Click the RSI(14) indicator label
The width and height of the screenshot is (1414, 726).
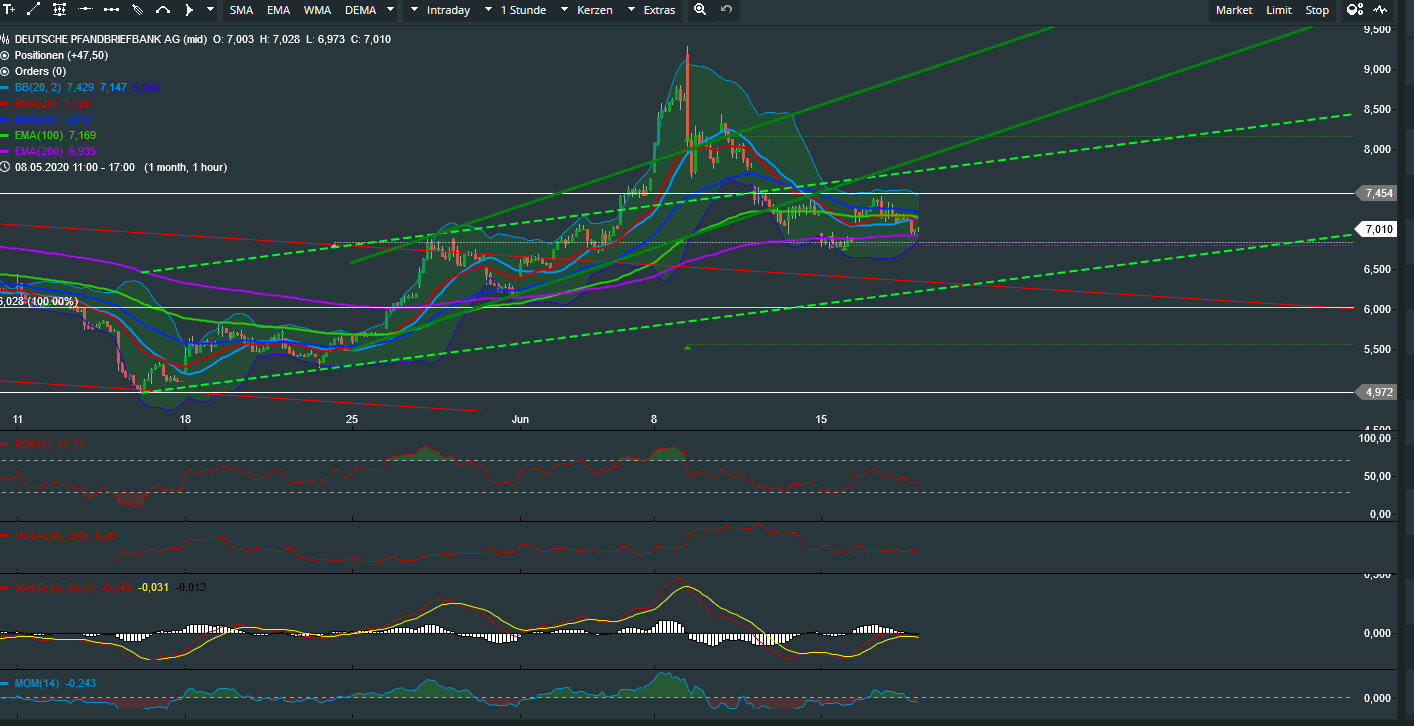pos(34,444)
